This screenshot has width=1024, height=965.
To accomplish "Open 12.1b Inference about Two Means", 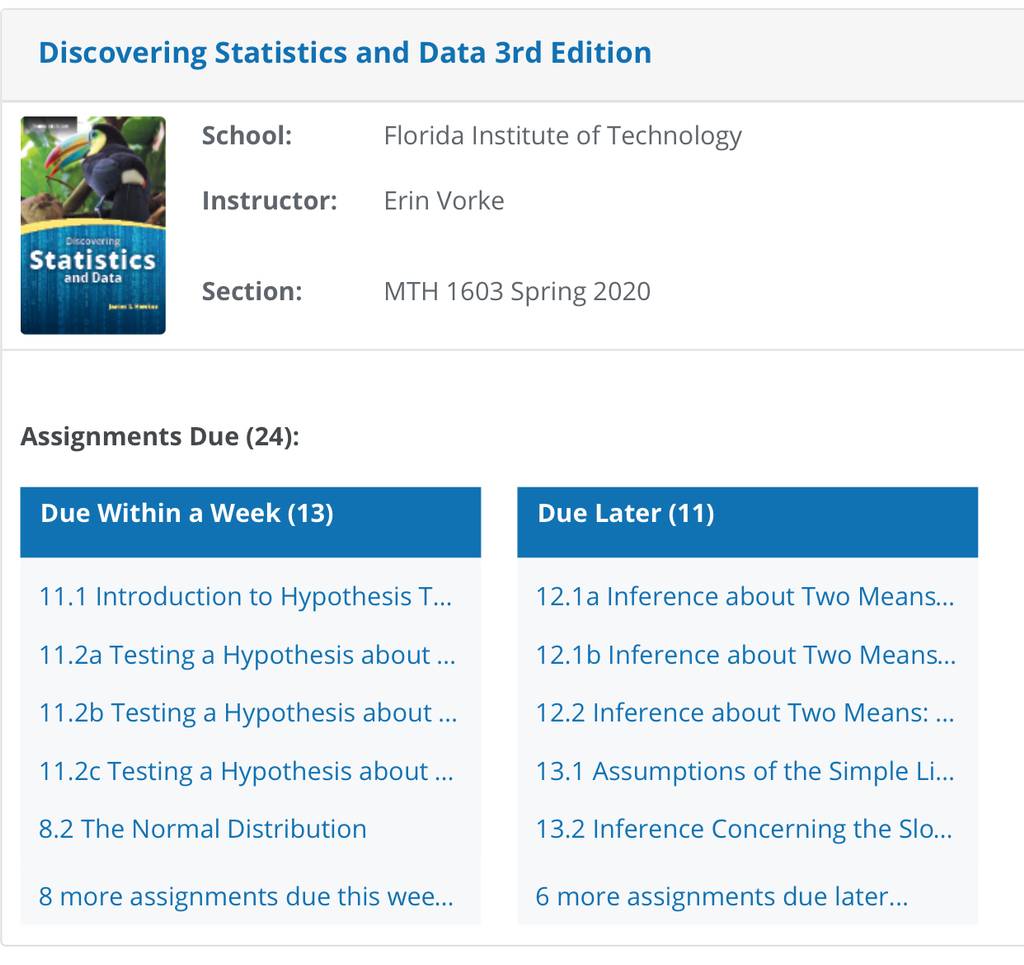I will point(746,655).
